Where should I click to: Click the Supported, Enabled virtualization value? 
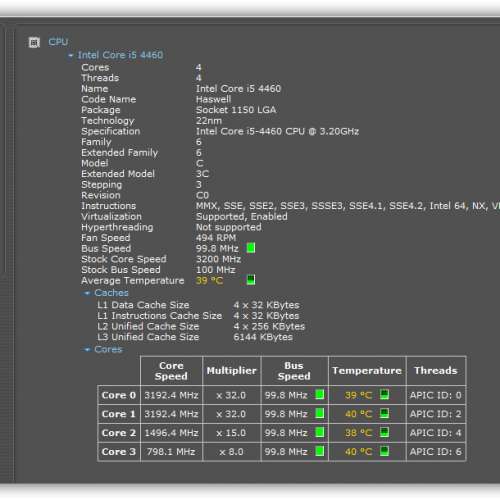coord(242,217)
